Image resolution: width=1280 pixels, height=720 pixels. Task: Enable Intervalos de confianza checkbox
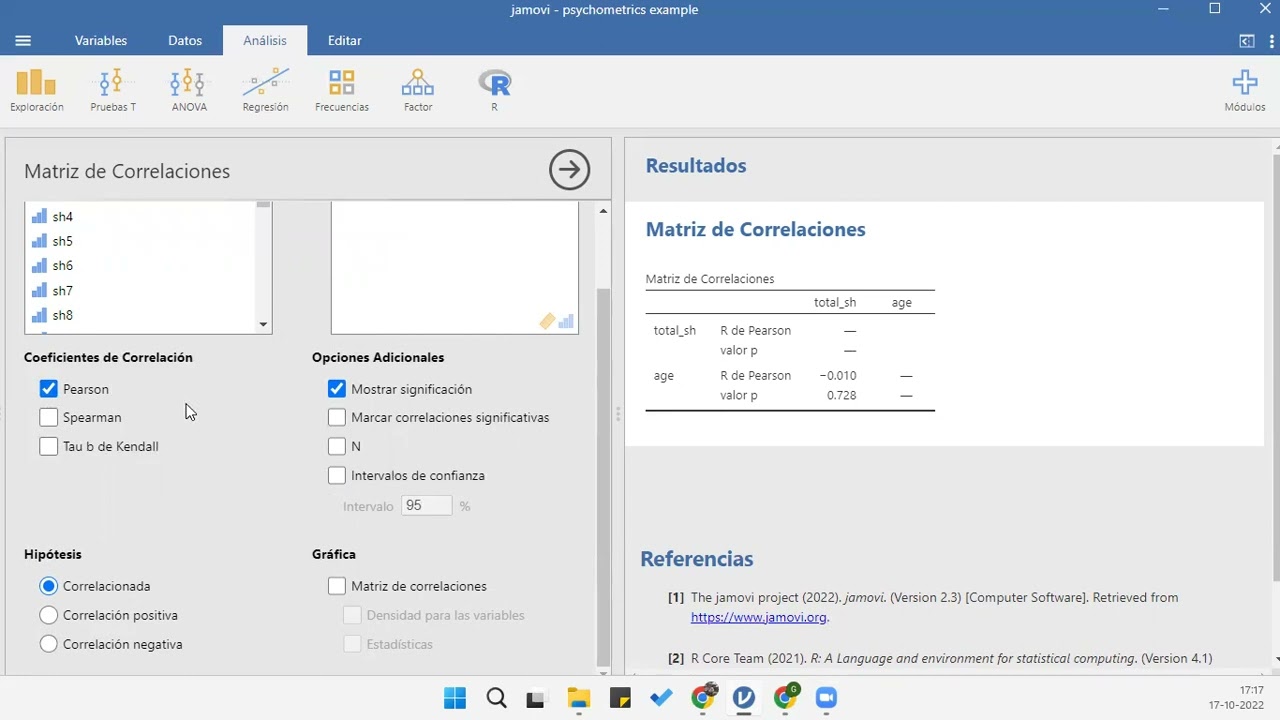pyautogui.click(x=337, y=475)
